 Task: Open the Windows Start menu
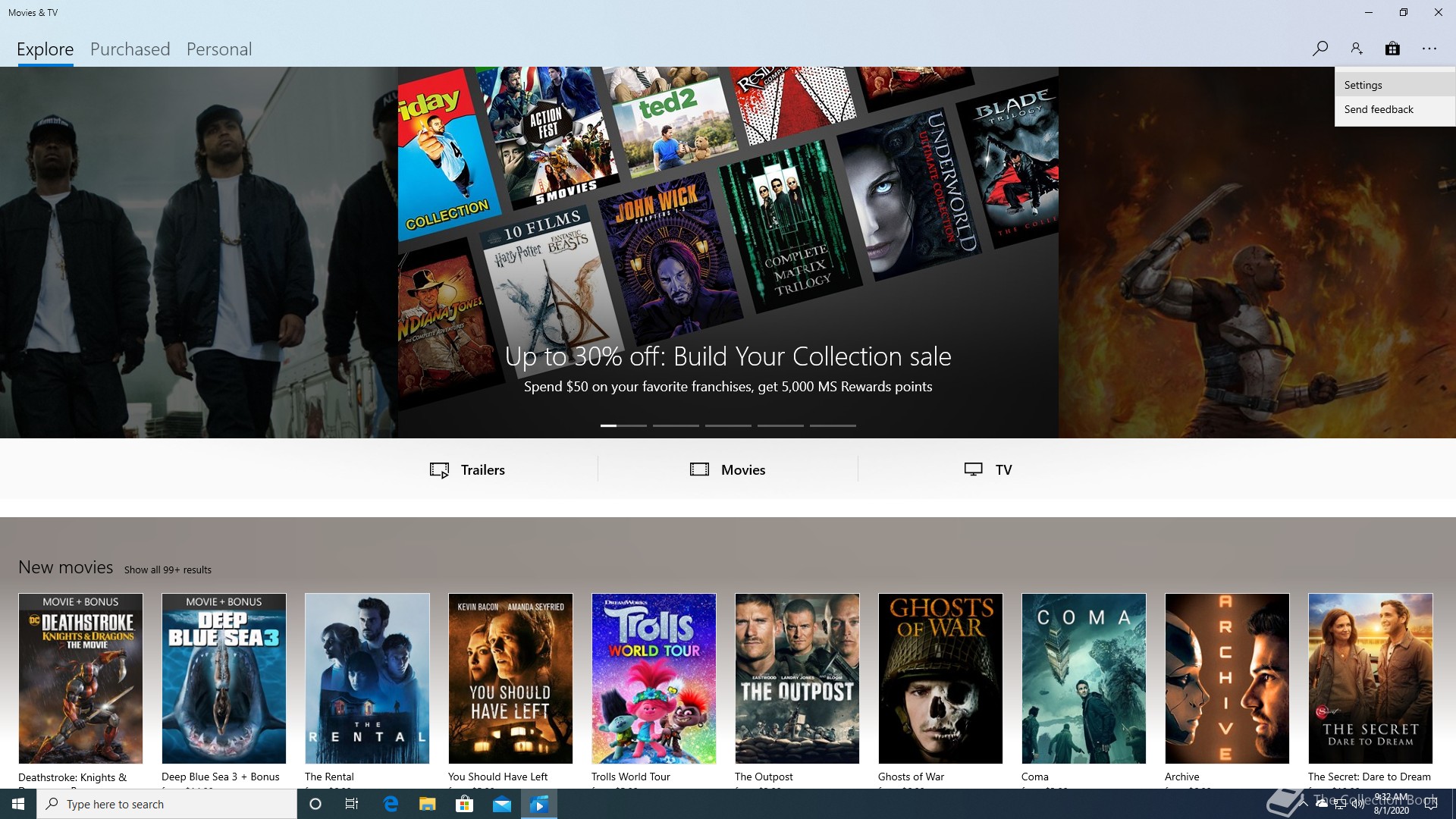pos(18,804)
